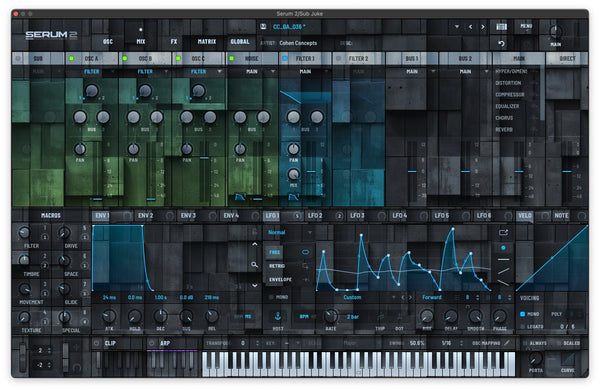
Task: Click the NOISE filter shape icon
Action: 240,197
